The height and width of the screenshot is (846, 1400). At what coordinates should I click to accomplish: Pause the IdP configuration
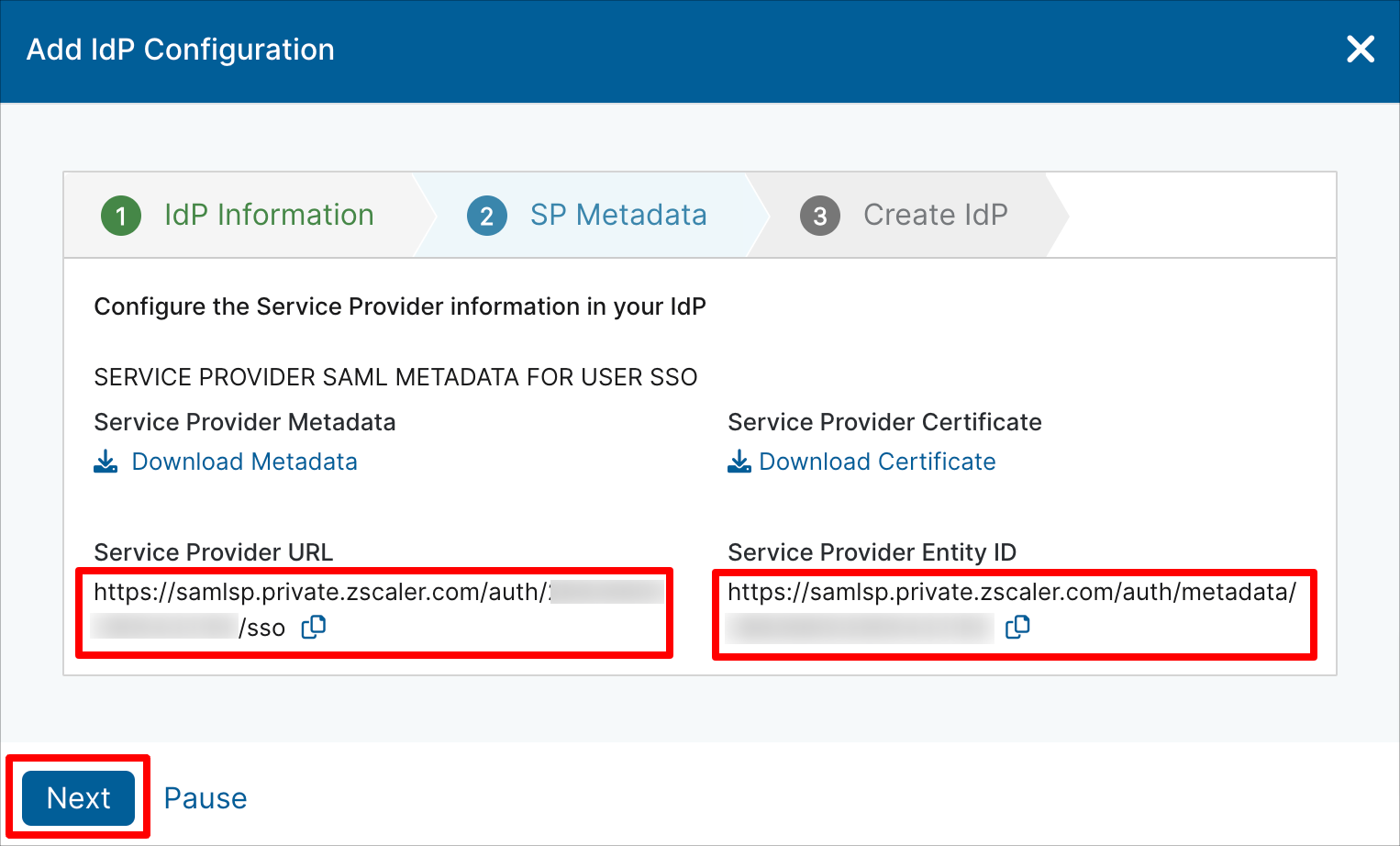(206, 798)
